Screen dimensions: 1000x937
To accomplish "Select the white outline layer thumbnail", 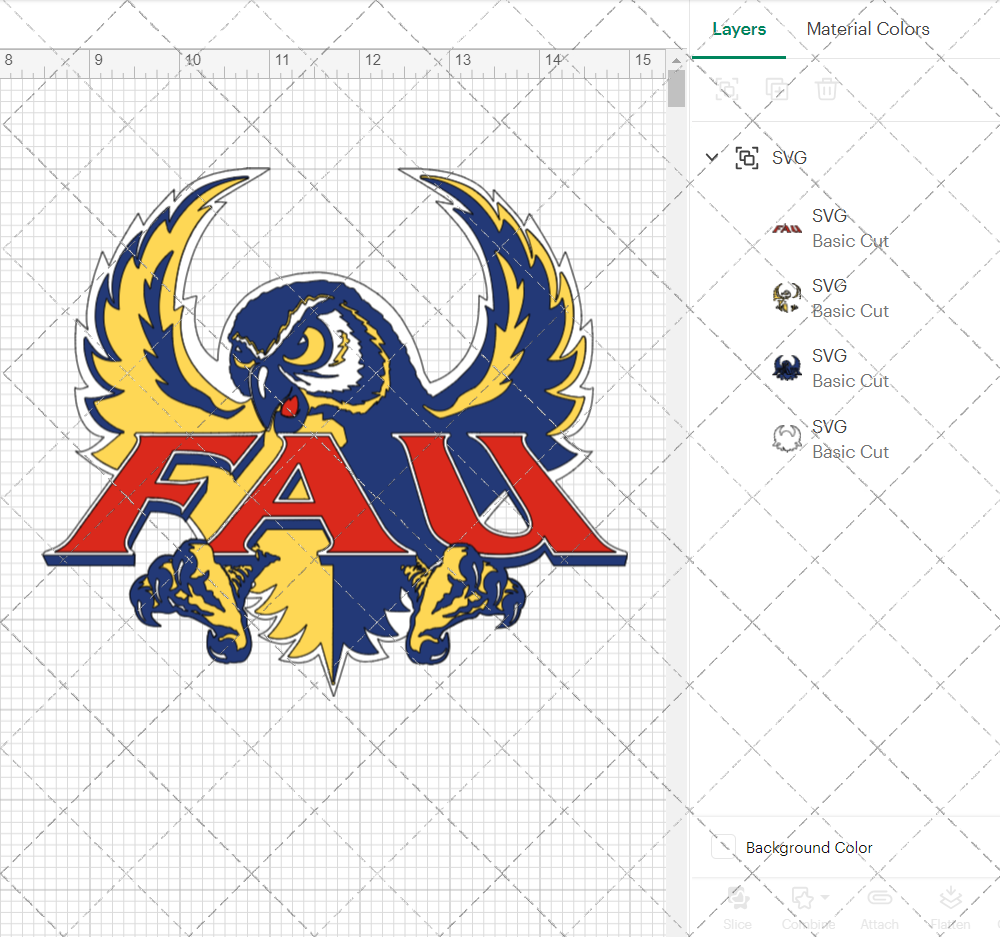I will click(787, 438).
